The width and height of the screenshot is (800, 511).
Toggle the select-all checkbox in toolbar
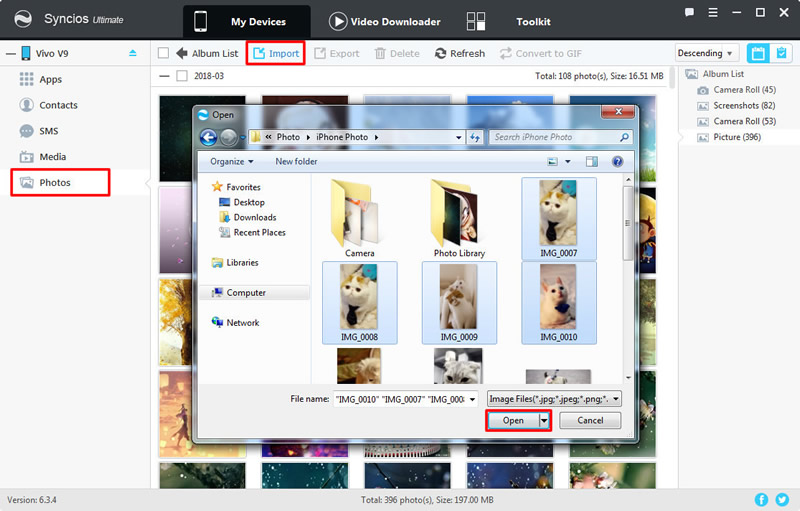163,53
